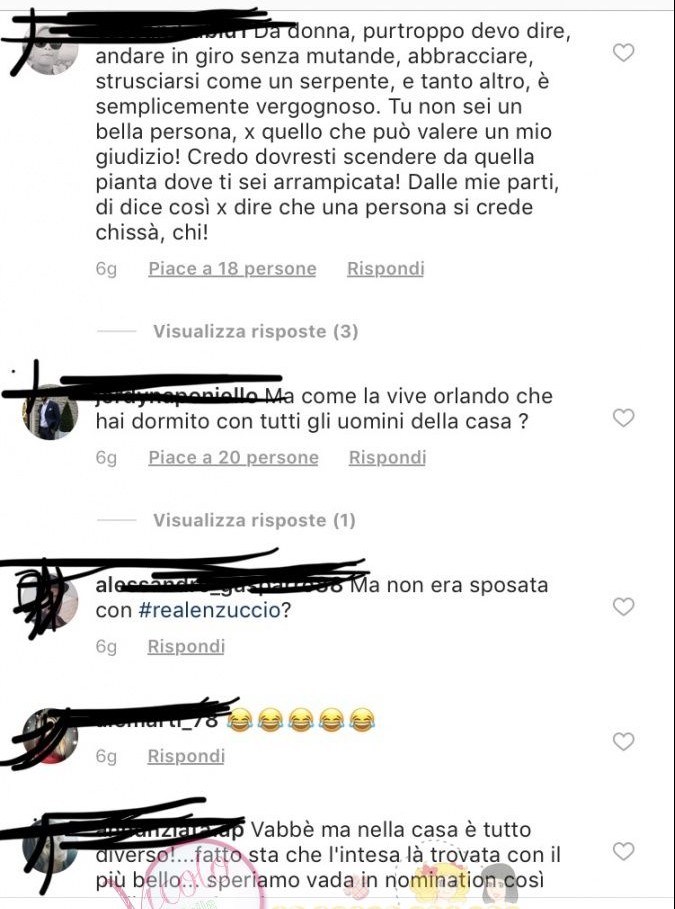Tap the heart beside the 'Vabbè ma nella casa' comment
The image size is (675, 909).
[x=623, y=851]
